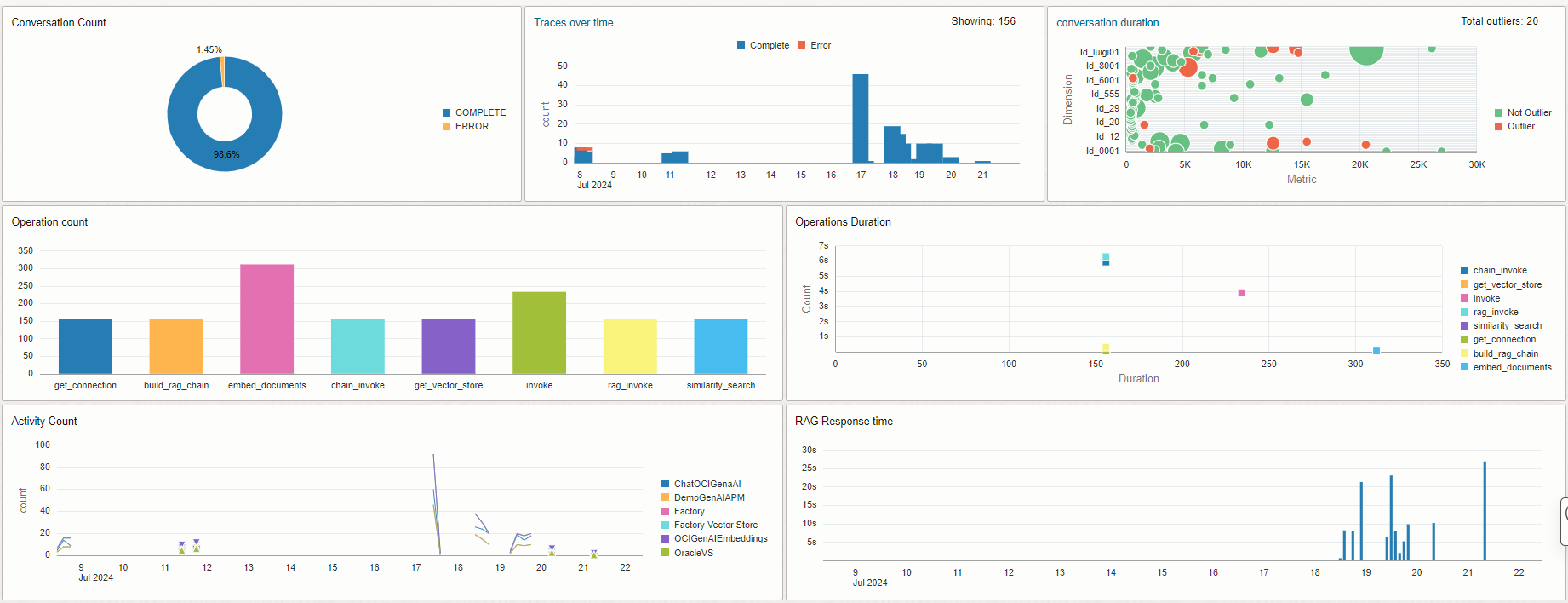Viewport: 1568px width, 603px height.
Task: Click the large green bubble in conversation duration
Action: [1366, 54]
